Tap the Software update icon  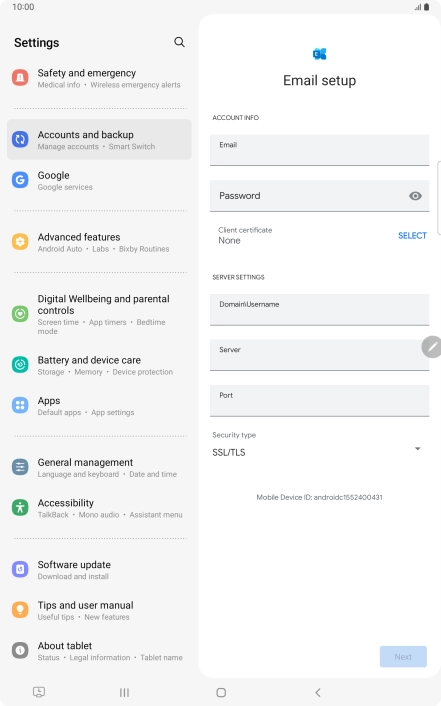pos(20,569)
